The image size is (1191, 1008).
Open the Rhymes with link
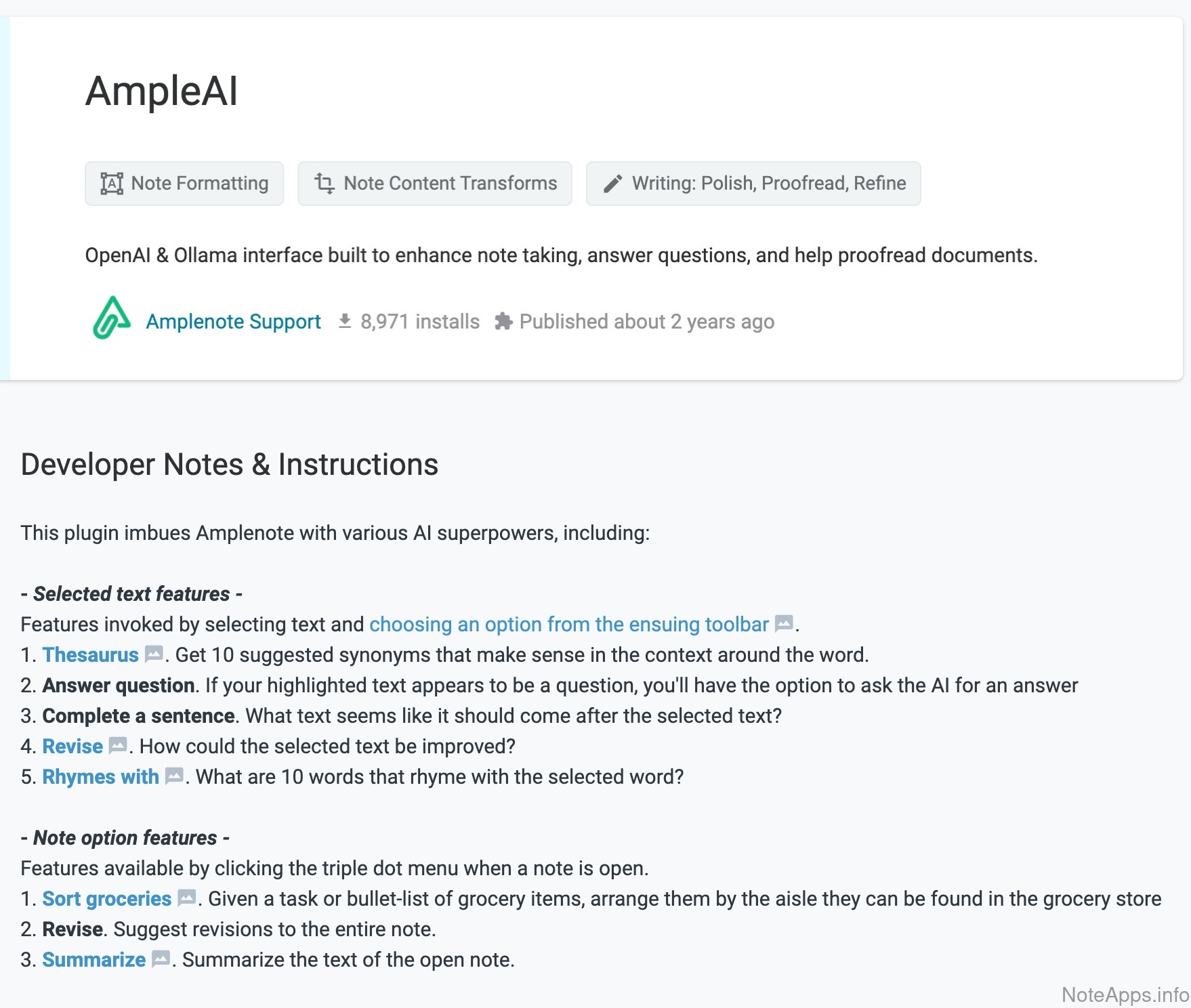coord(100,776)
